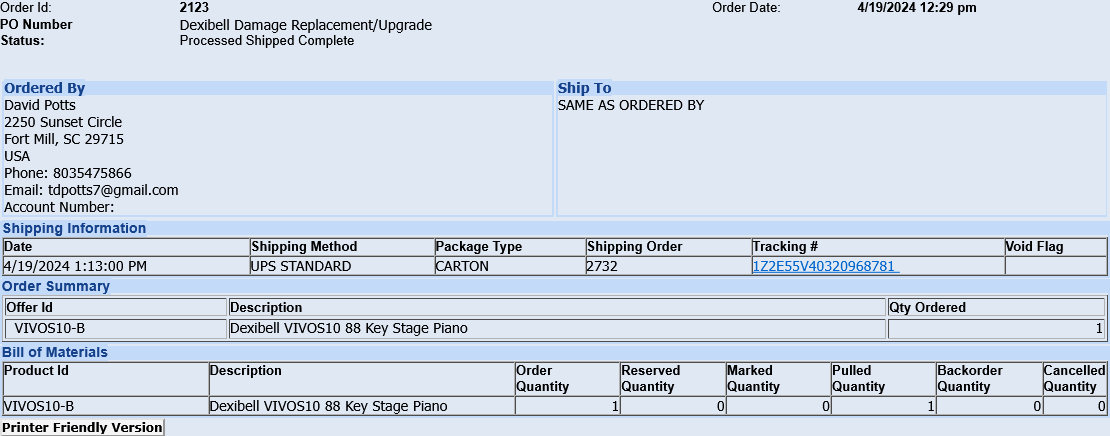Click the Ship To section header

coord(584,88)
